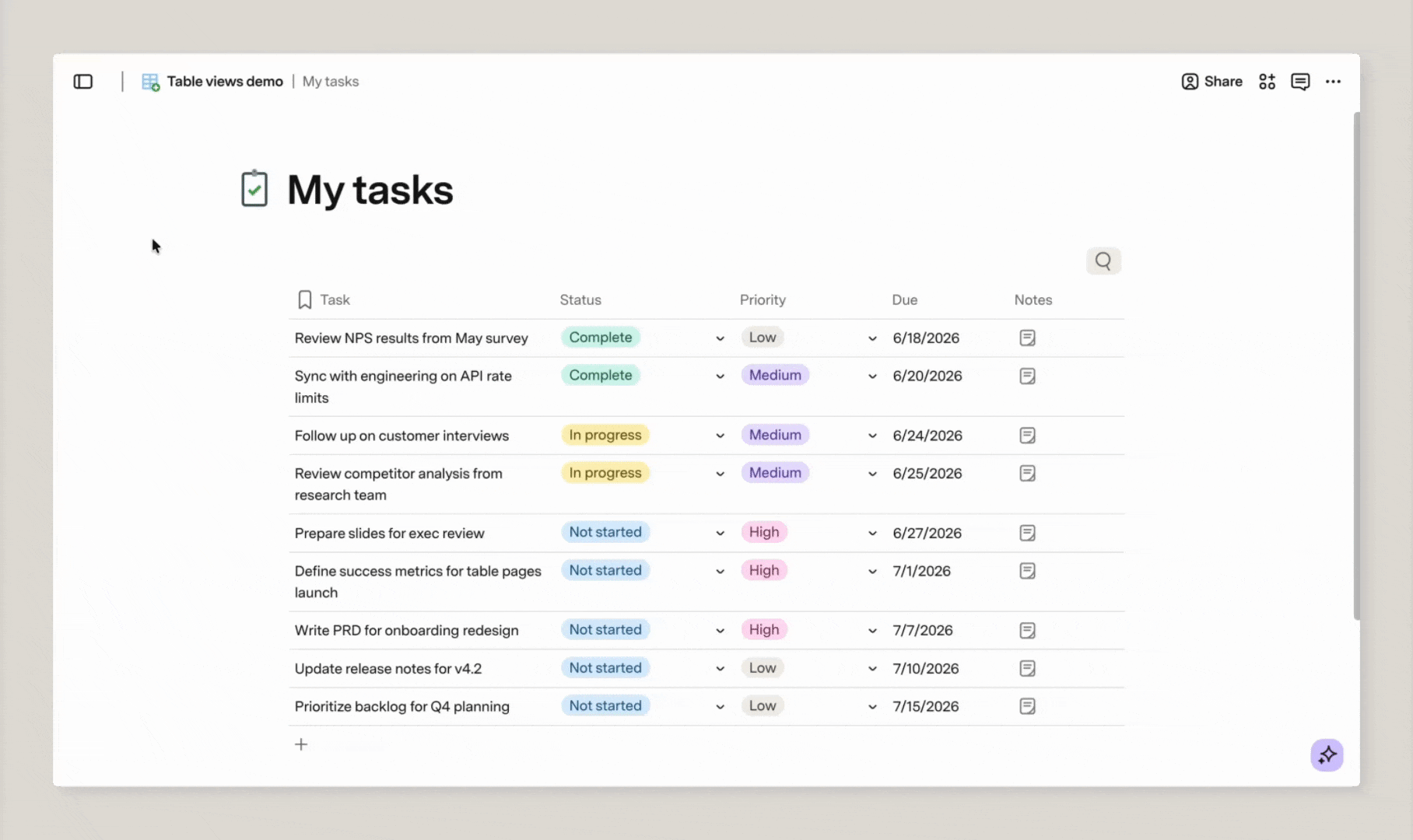Screen dimensions: 1413x840
Task: Click due date 6/18/2026
Action: (x=926, y=338)
